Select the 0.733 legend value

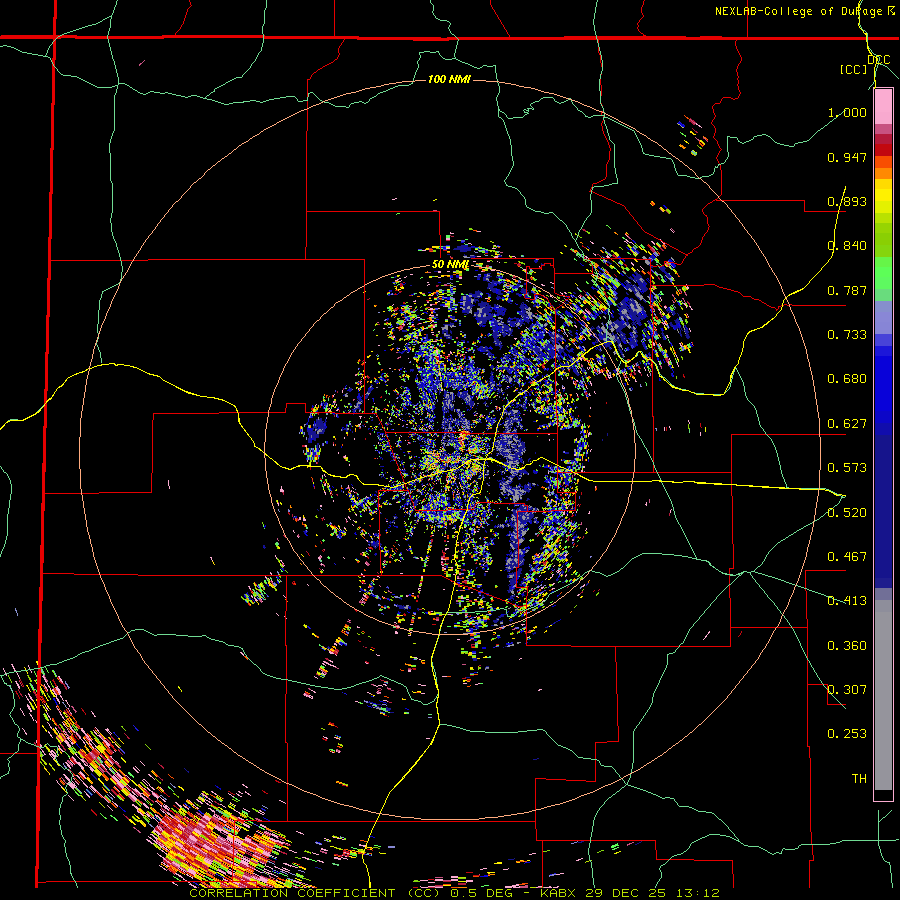click(847, 335)
